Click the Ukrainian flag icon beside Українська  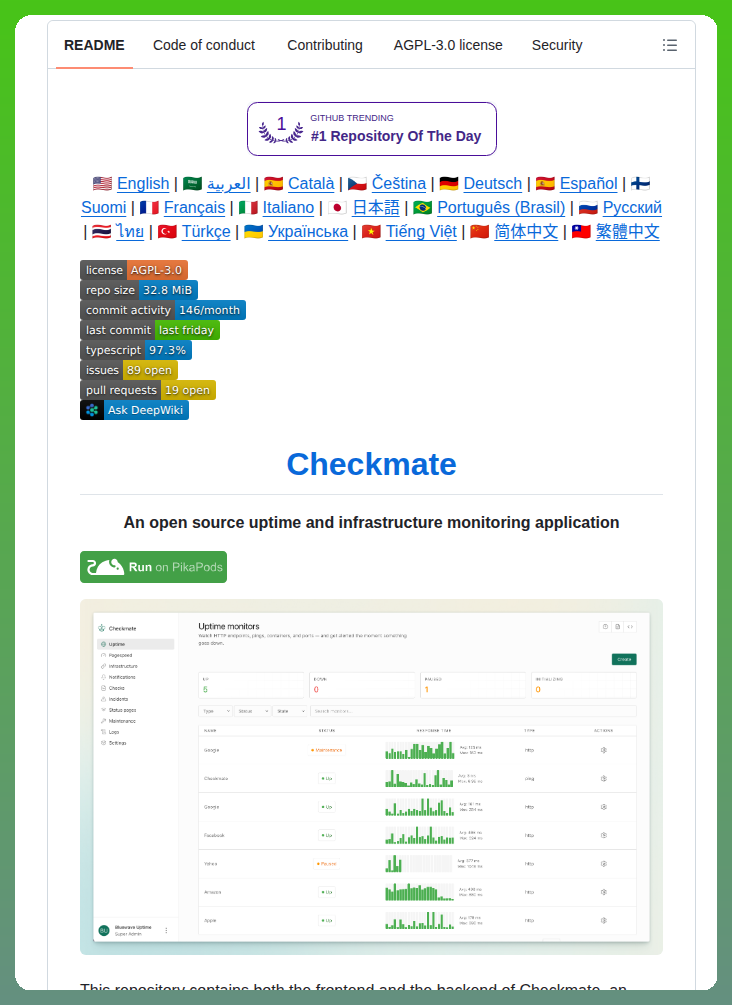[x=253, y=231]
